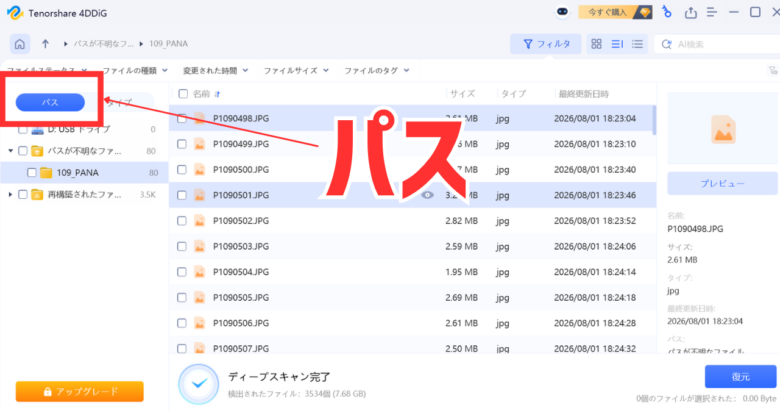Switch to simple list view
Image resolution: width=780 pixels, height=410 pixels.
pyautogui.click(x=637, y=44)
